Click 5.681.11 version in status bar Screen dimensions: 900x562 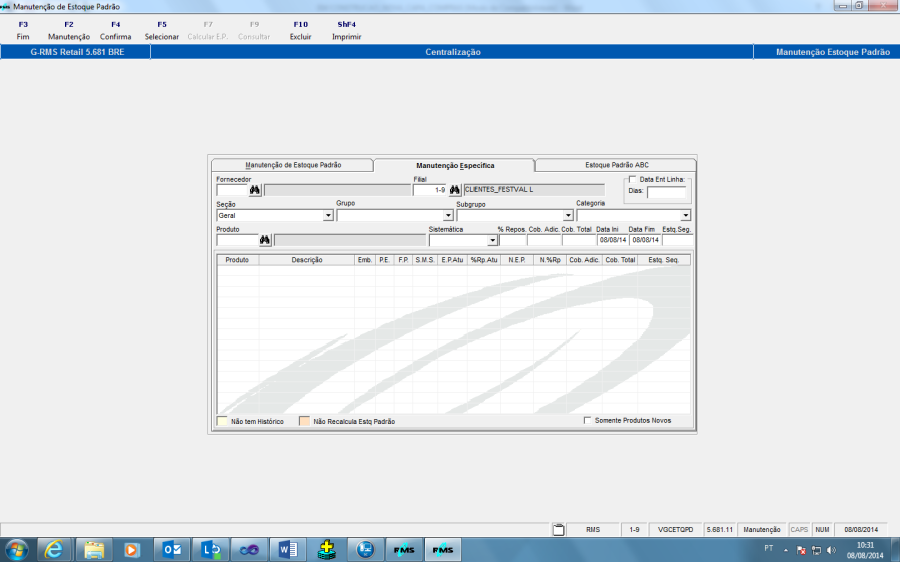coord(720,530)
